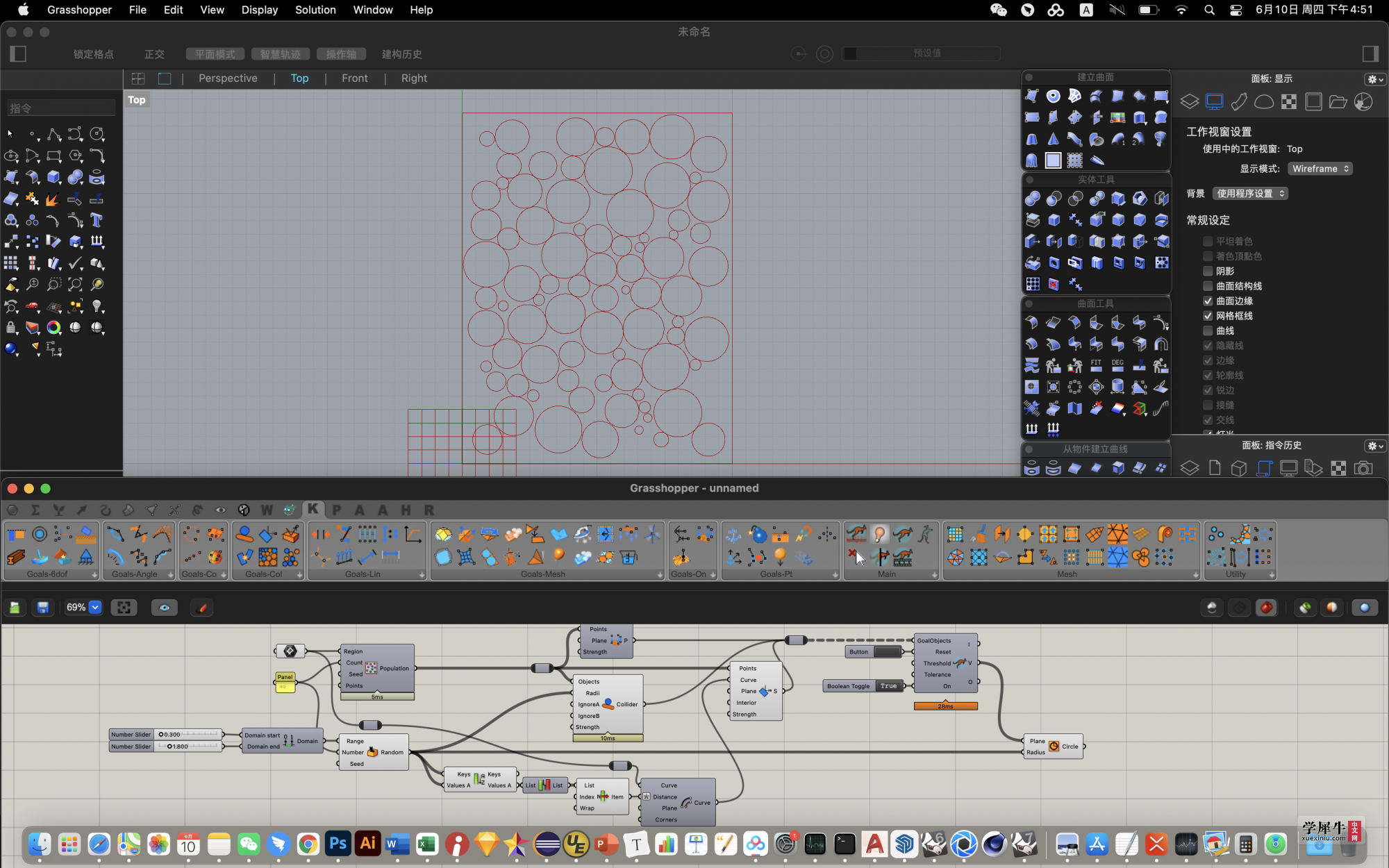Open the Layers panel icon in Rhino display panel
Screen dimensions: 1389x868
click(x=1189, y=102)
